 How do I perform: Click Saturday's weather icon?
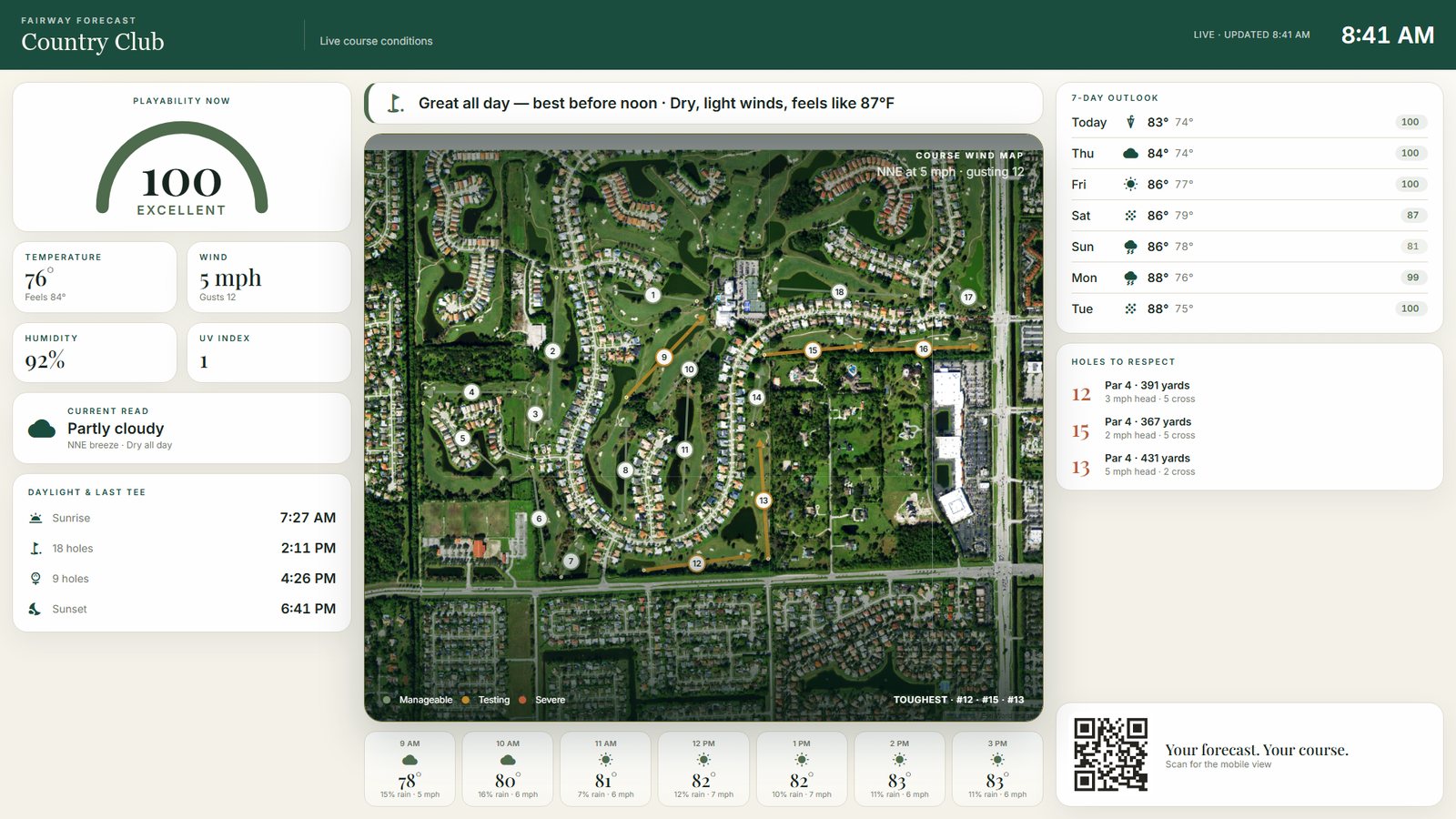(1130, 216)
